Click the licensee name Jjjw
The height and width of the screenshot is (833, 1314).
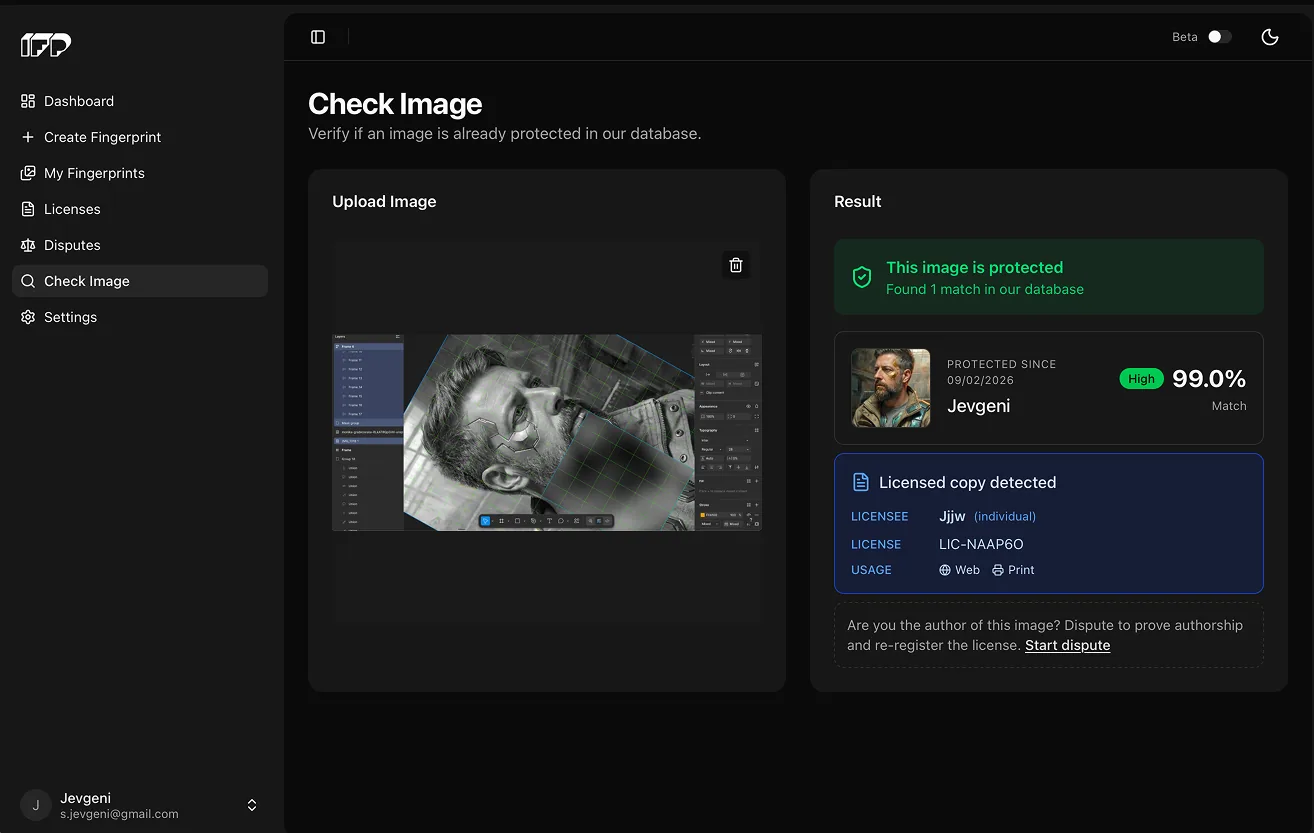[952, 516]
